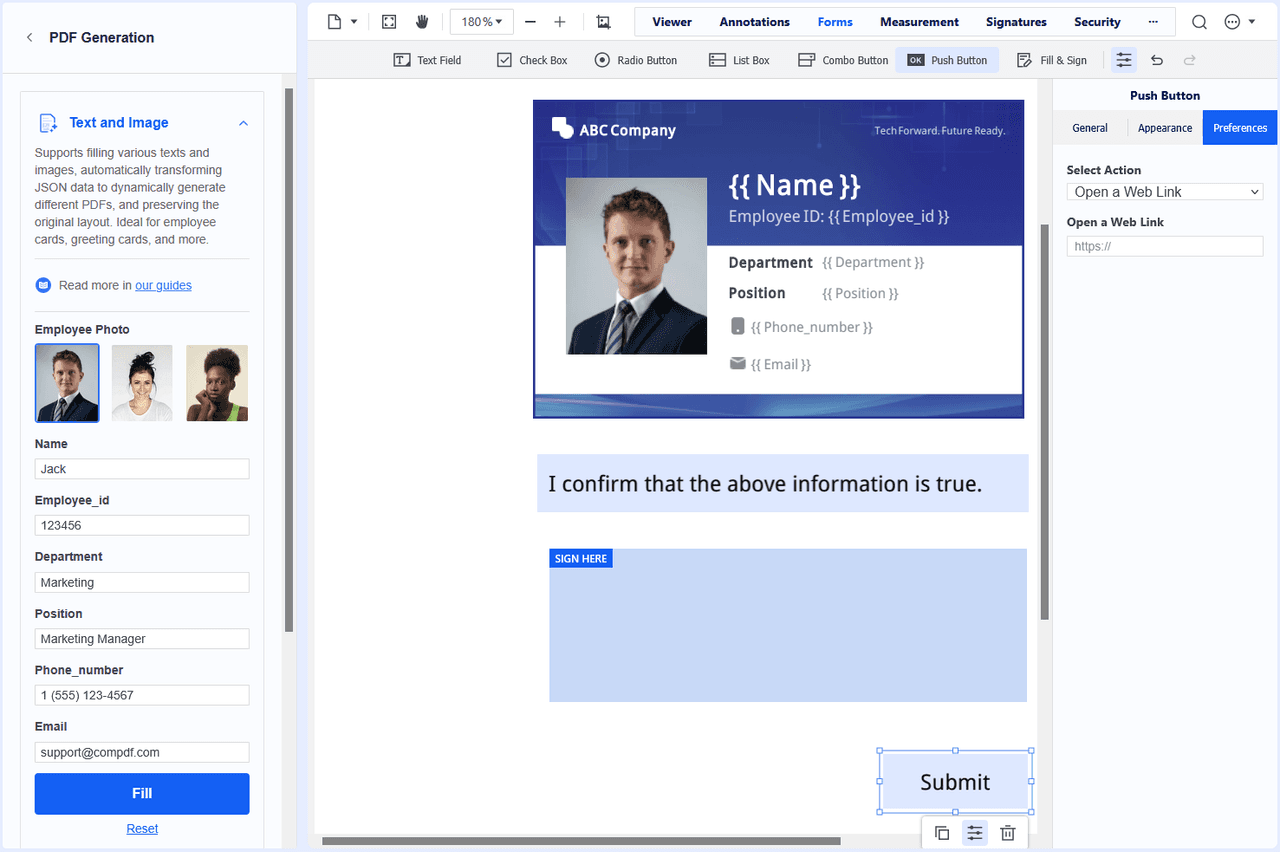Toggle the properties panel sliders icon in toolbar
This screenshot has width=1280, height=852.
coord(1124,60)
